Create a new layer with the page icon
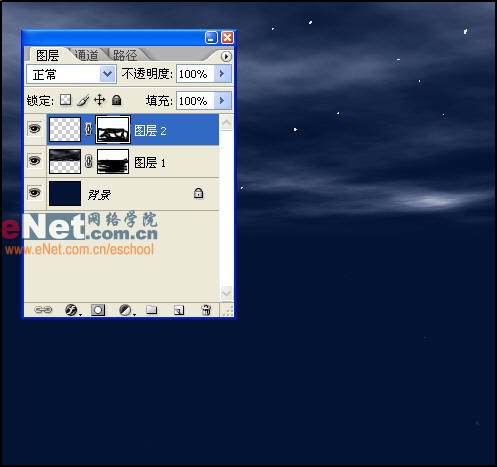 [x=179, y=310]
